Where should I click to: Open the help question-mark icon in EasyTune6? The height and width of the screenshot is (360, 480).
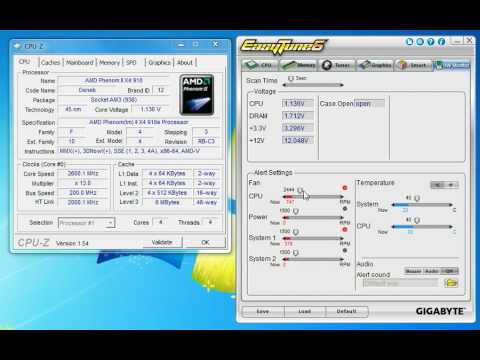pos(431,42)
